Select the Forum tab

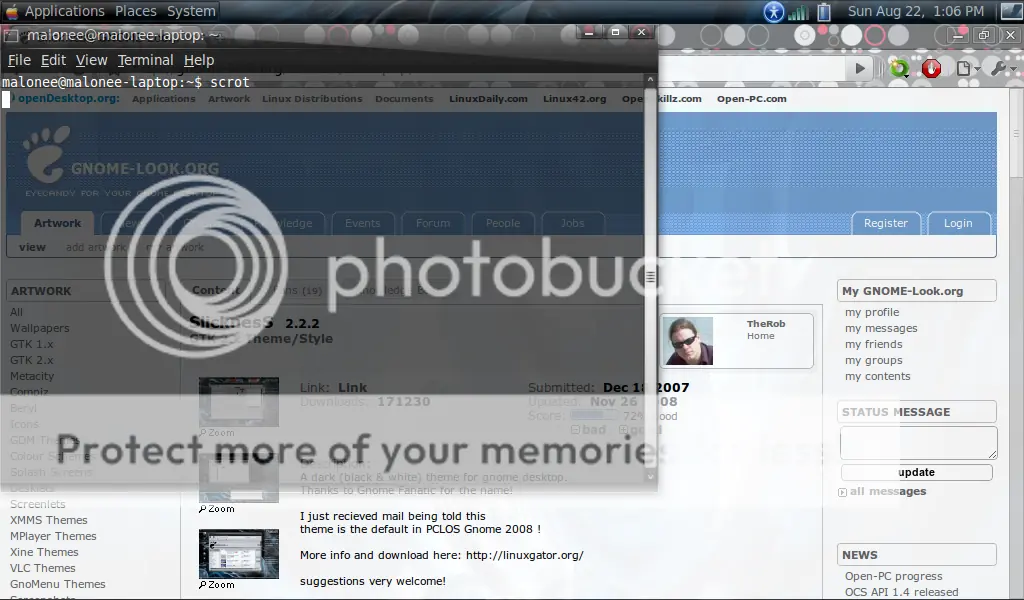point(433,223)
